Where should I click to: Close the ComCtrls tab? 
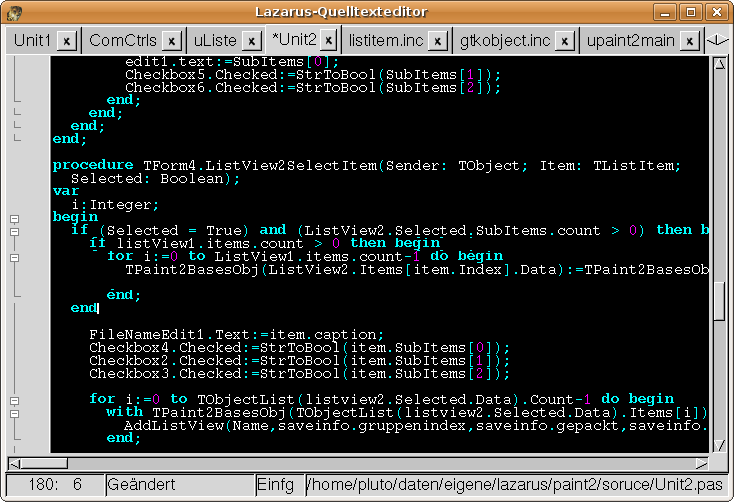pos(171,41)
